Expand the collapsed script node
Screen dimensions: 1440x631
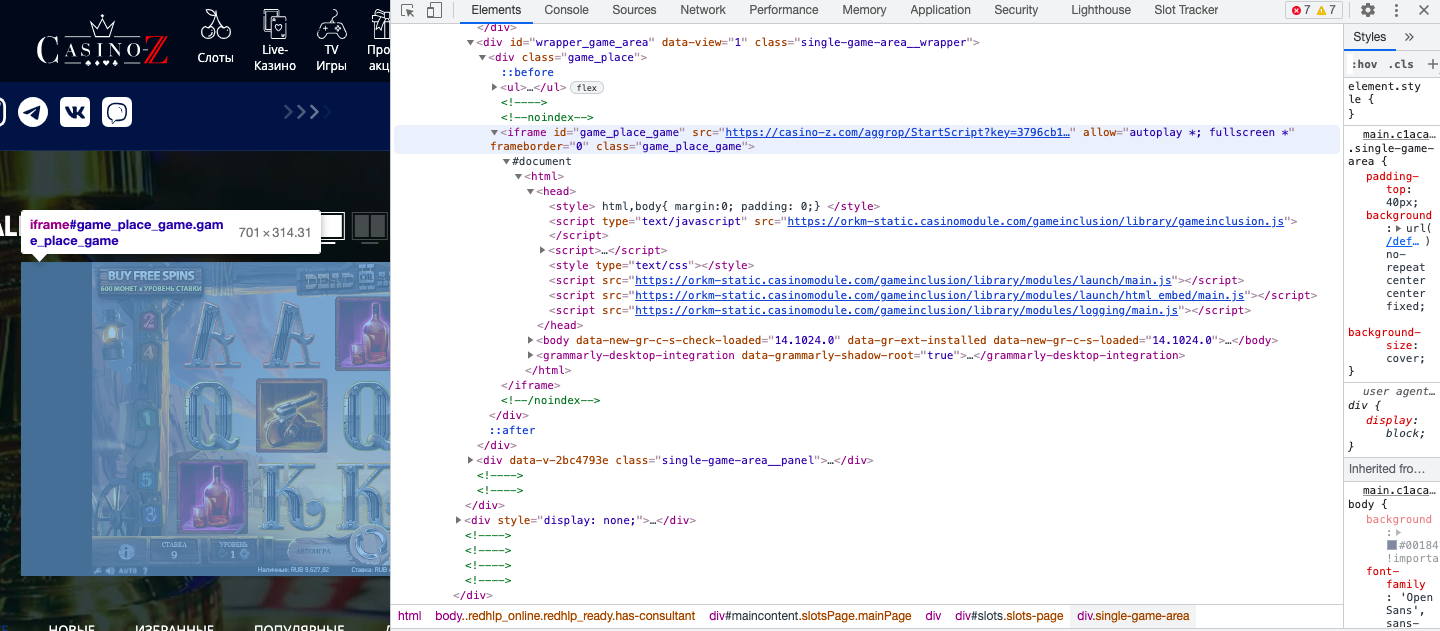542,251
